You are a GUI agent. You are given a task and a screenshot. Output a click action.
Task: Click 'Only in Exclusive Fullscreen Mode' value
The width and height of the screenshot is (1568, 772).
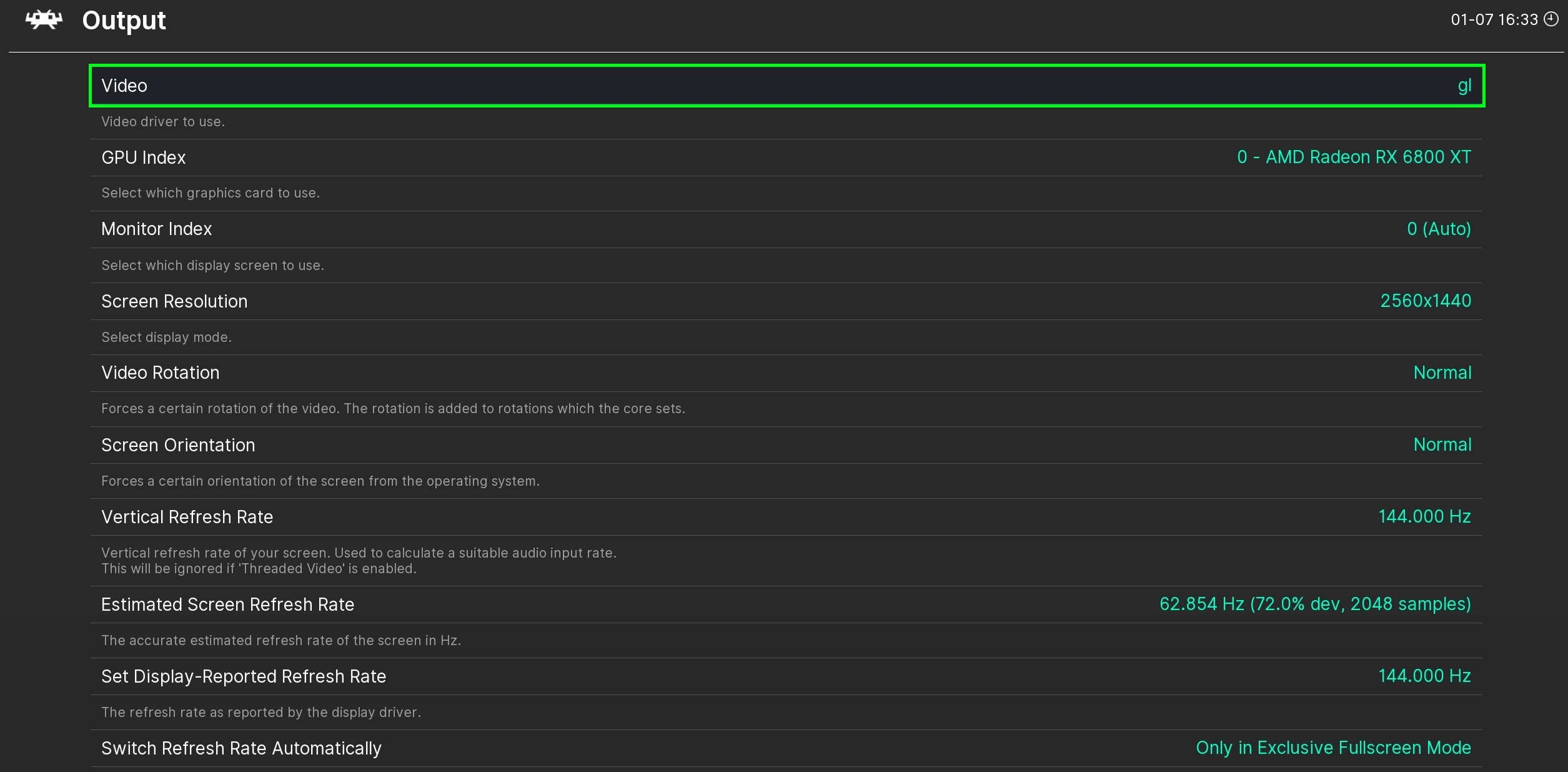coord(1333,748)
